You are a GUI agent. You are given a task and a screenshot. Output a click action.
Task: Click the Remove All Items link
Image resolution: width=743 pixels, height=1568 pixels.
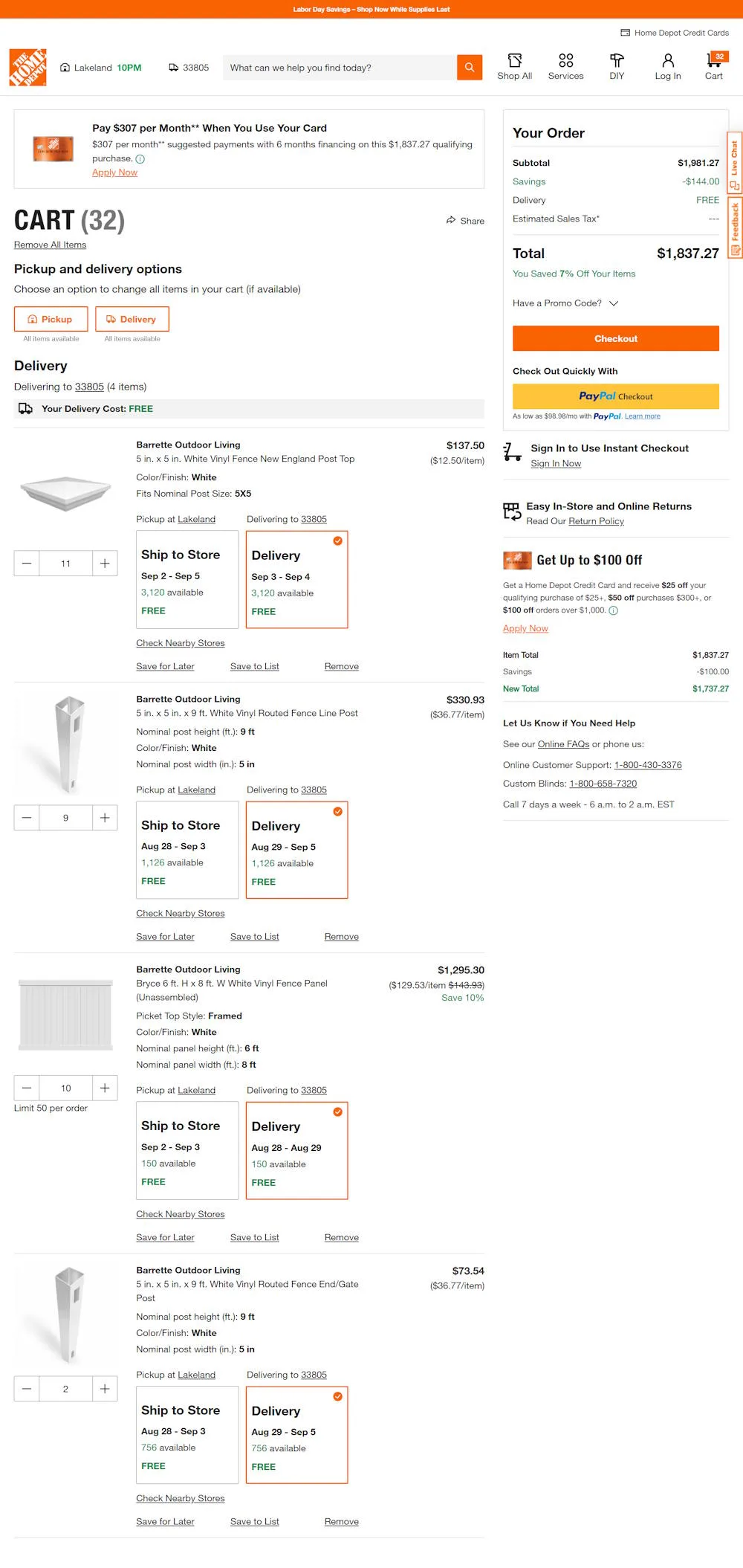(x=50, y=245)
